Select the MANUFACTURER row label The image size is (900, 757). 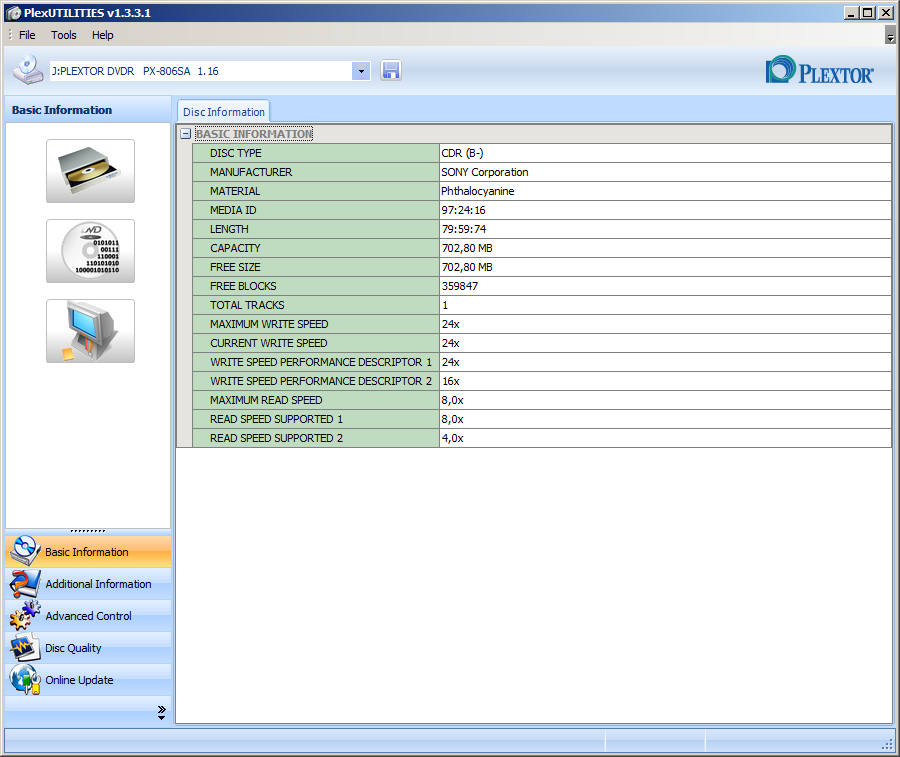click(x=316, y=172)
